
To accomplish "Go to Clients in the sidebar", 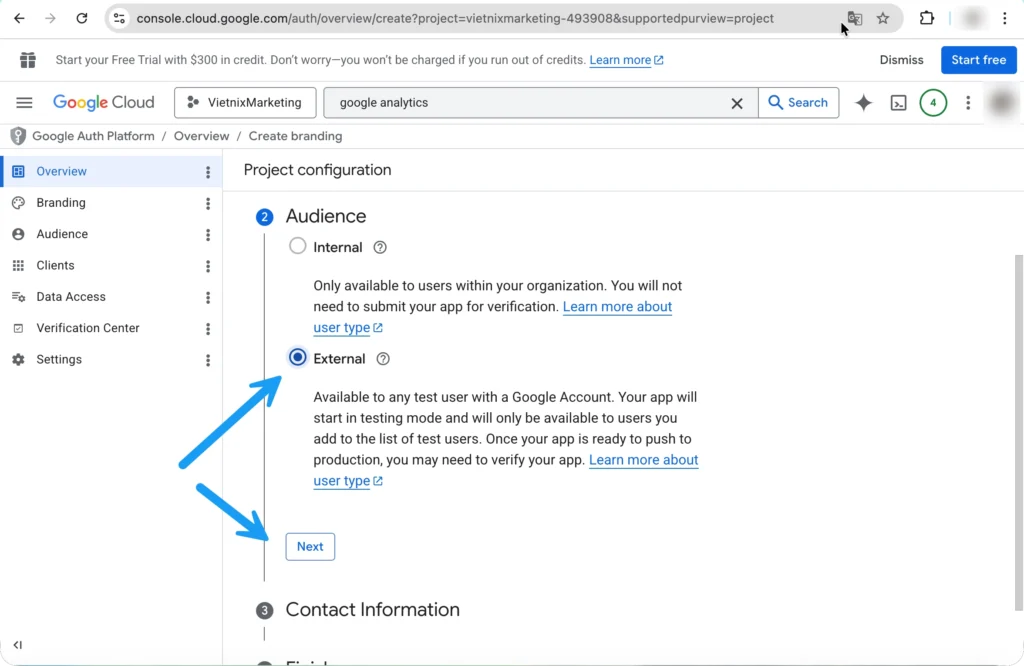I will (55, 266).
